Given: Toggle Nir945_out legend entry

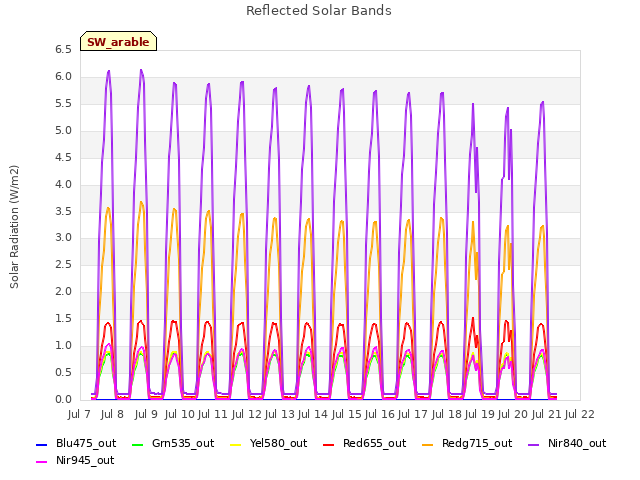Looking at the screenshot, I should tap(75, 461).
